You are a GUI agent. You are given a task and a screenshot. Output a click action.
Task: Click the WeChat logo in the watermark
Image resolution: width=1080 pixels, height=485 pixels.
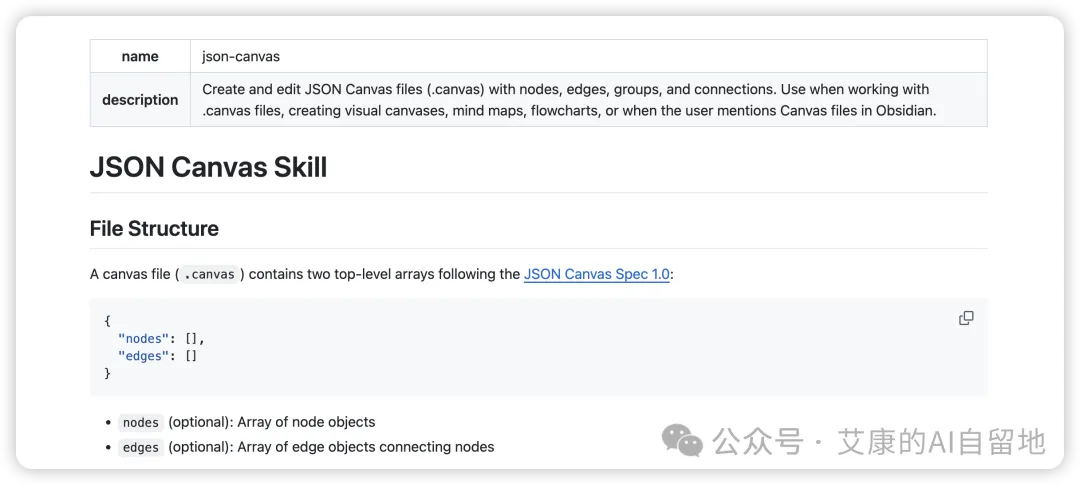(682, 440)
